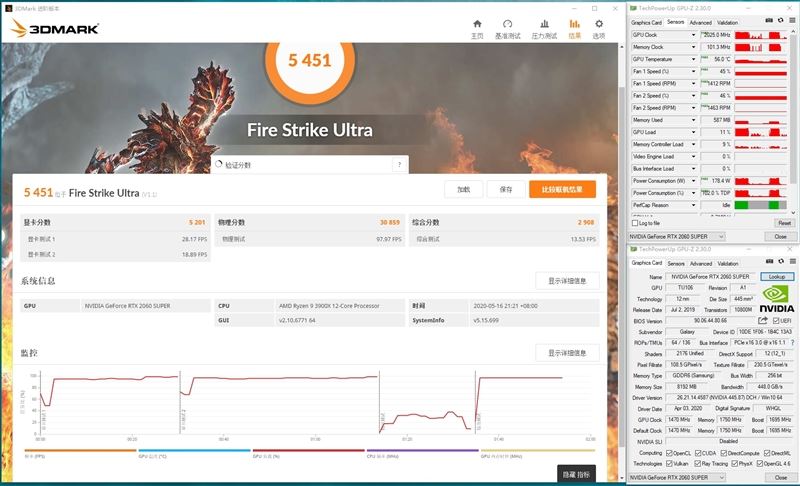Click the 3DMARK logo
Screen dimensions: 800x486
point(55,29)
